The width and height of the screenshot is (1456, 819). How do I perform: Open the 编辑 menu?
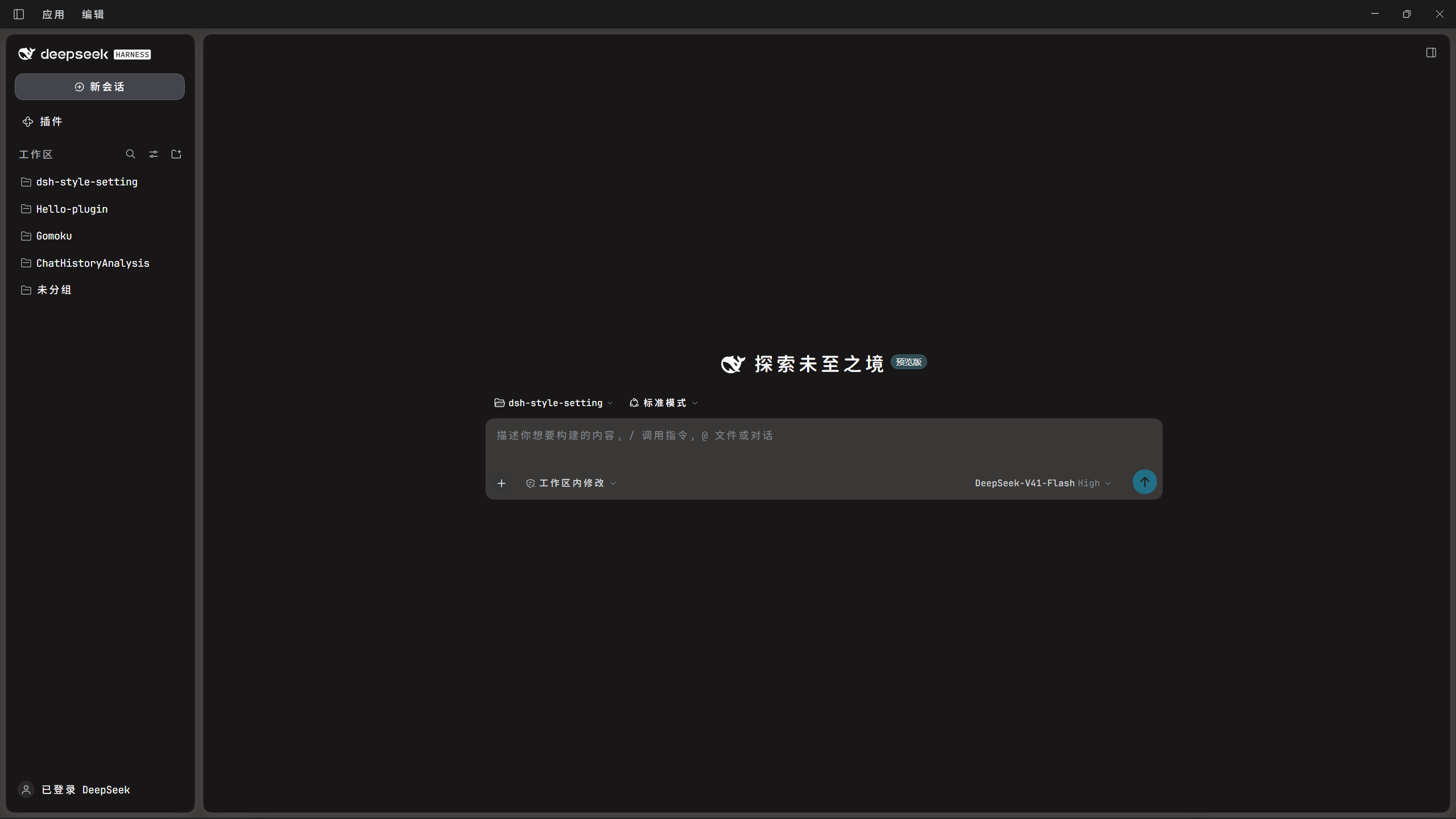(x=93, y=14)
